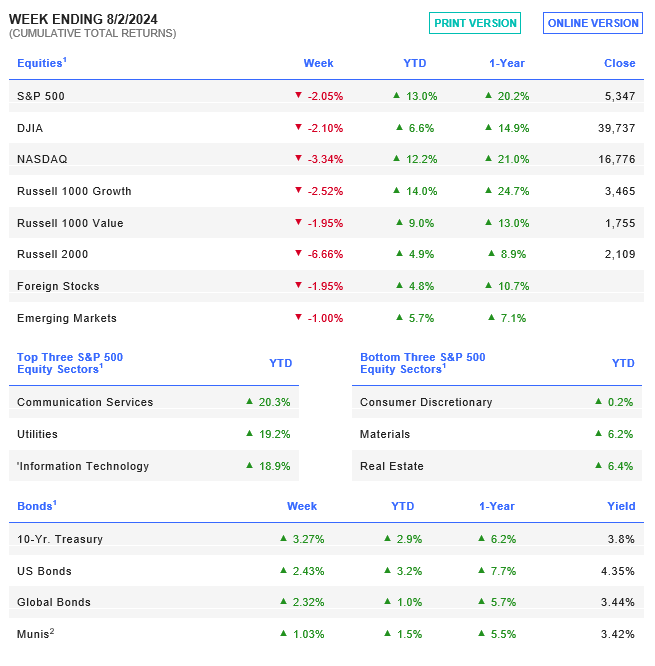Click the Equities section heading
The height and width of the screenshot is (666, 655).
click(42, 63)
